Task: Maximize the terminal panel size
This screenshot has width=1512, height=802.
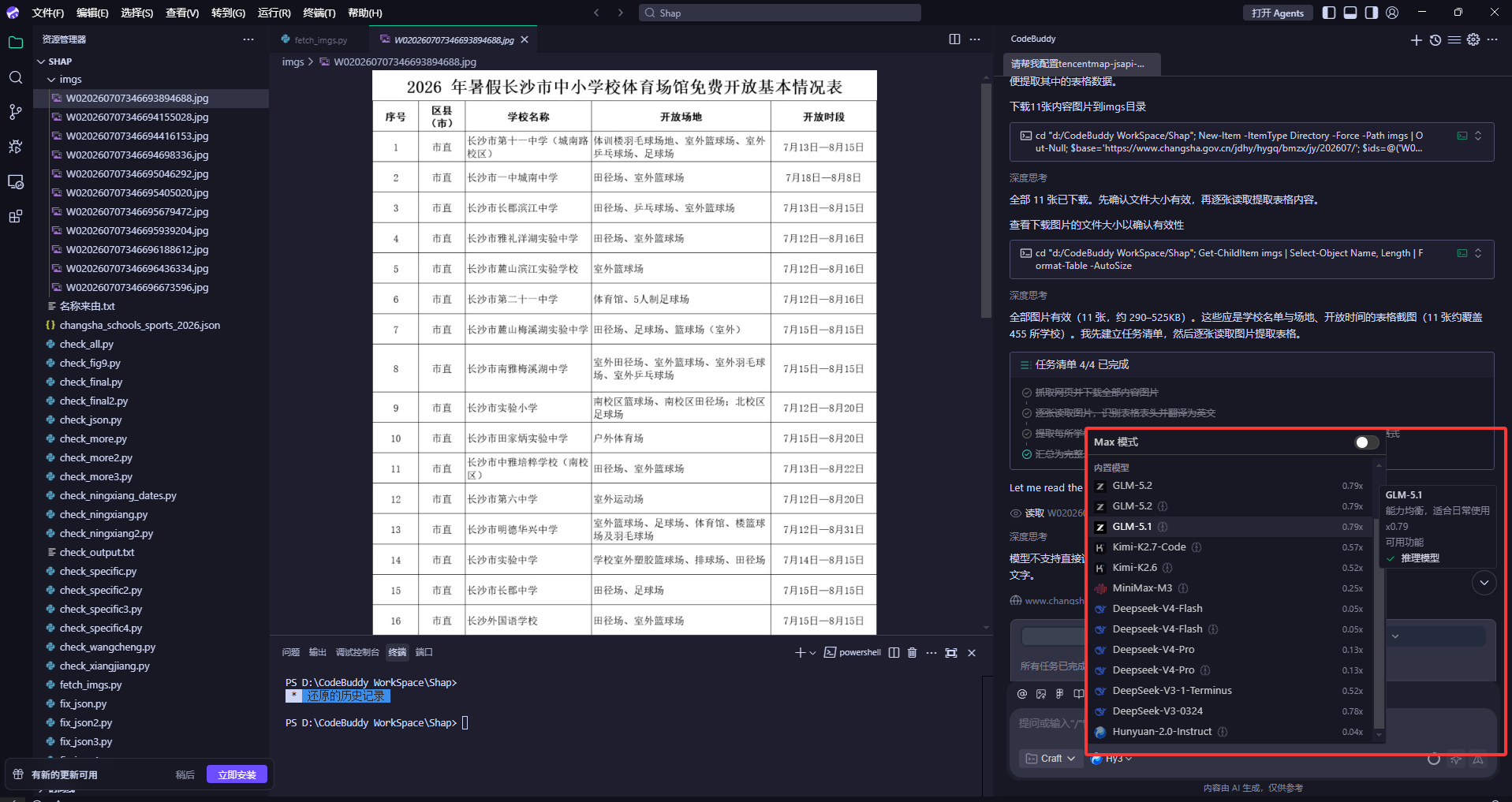Action: point(951,652)
